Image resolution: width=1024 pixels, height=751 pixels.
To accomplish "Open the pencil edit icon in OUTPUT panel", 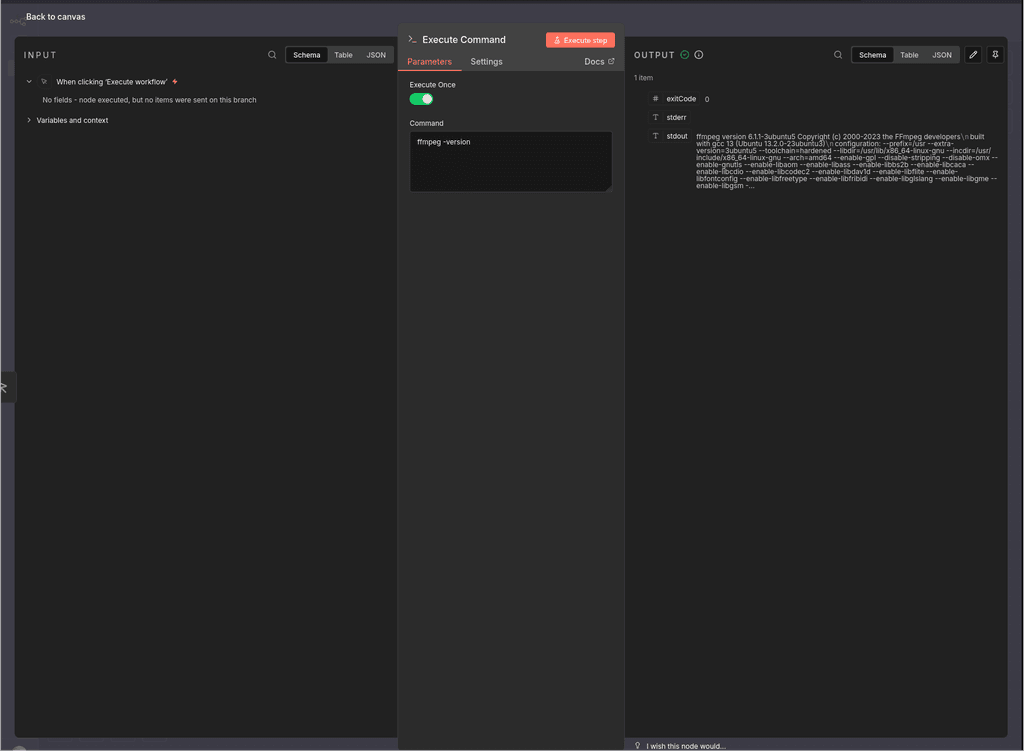I will [x=973, y=55].
